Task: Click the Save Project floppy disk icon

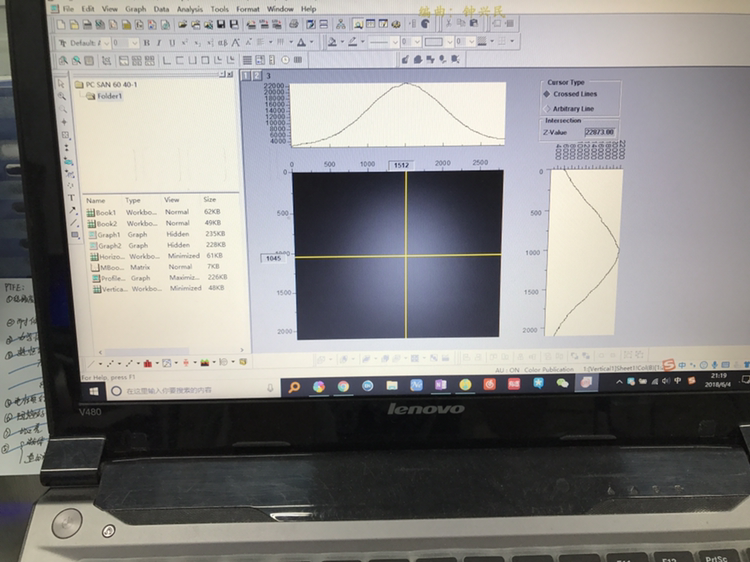Action: point(221,24)
